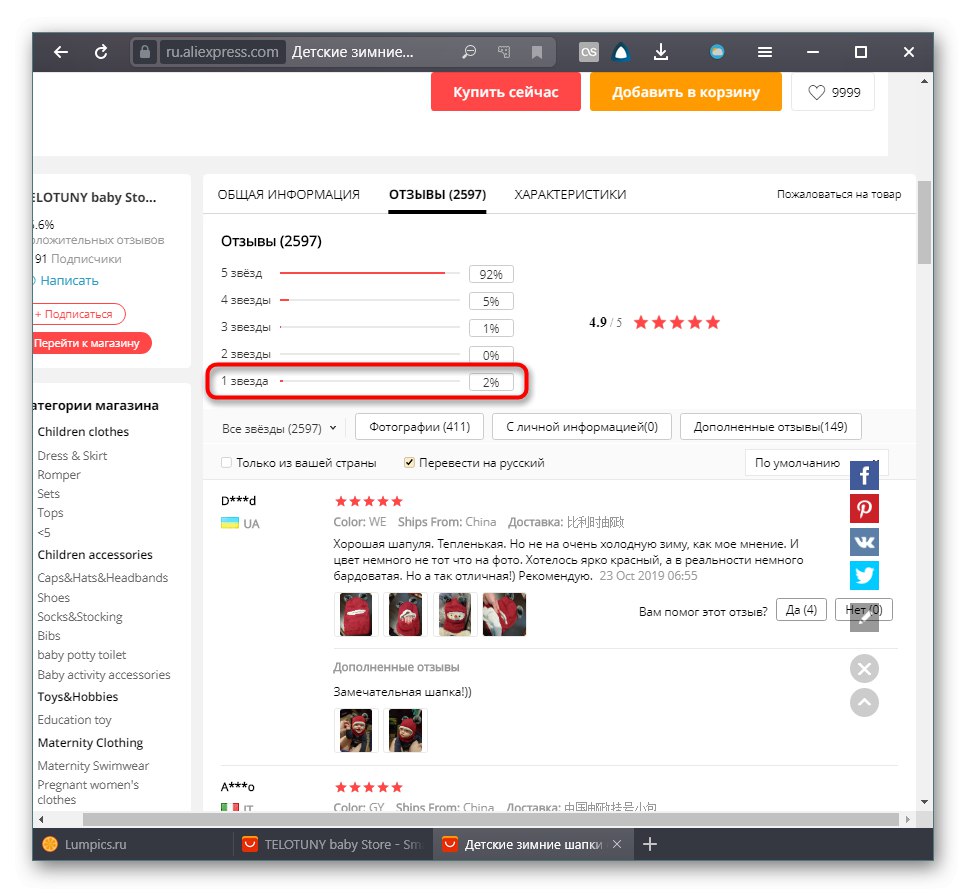Open the browser hamburger menu
Image resolution: width=966 pixels, height=893 pixels.
(x=765, y=52)
